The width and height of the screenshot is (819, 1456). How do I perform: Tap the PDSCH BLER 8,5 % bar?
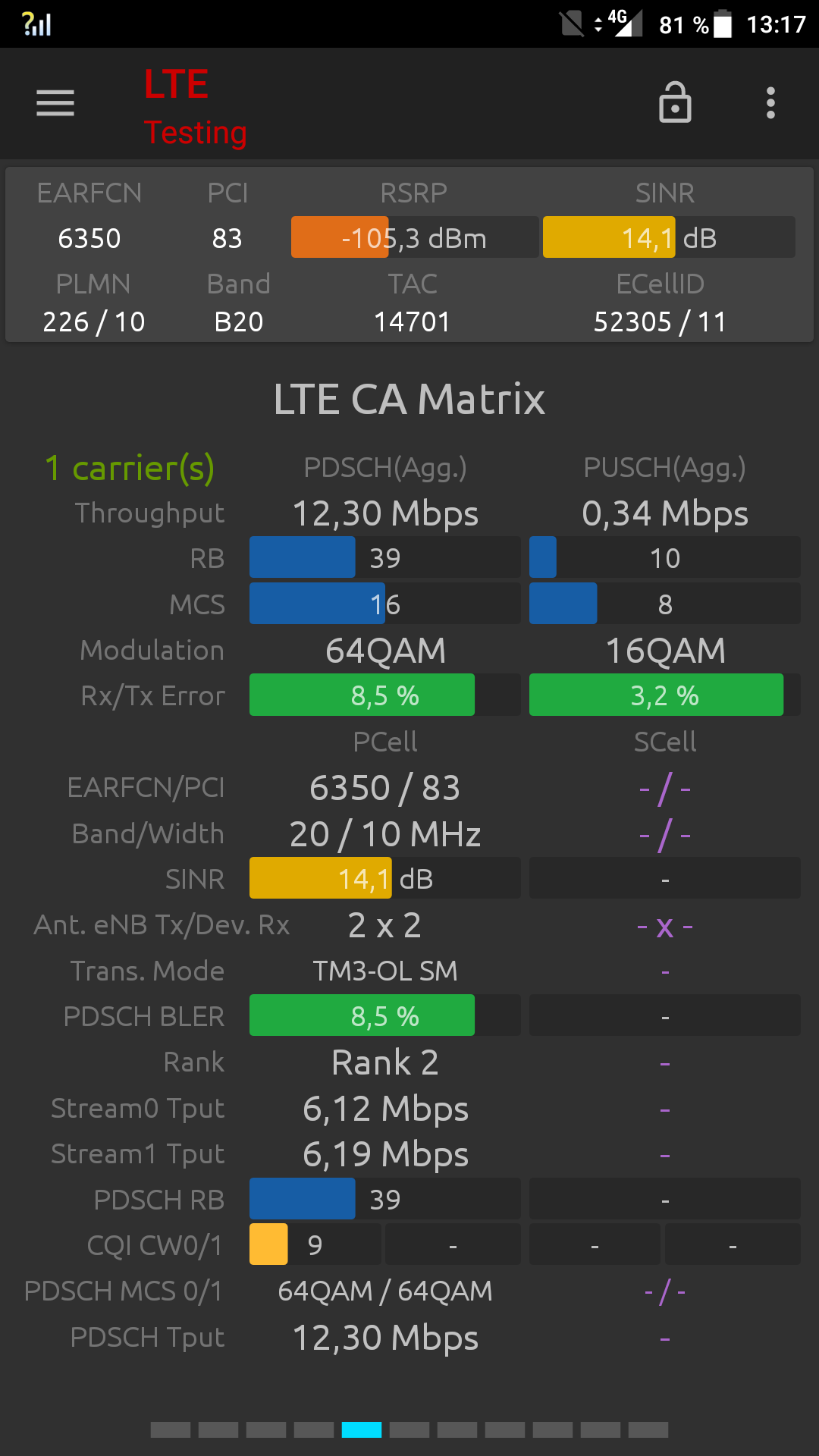385,1015
